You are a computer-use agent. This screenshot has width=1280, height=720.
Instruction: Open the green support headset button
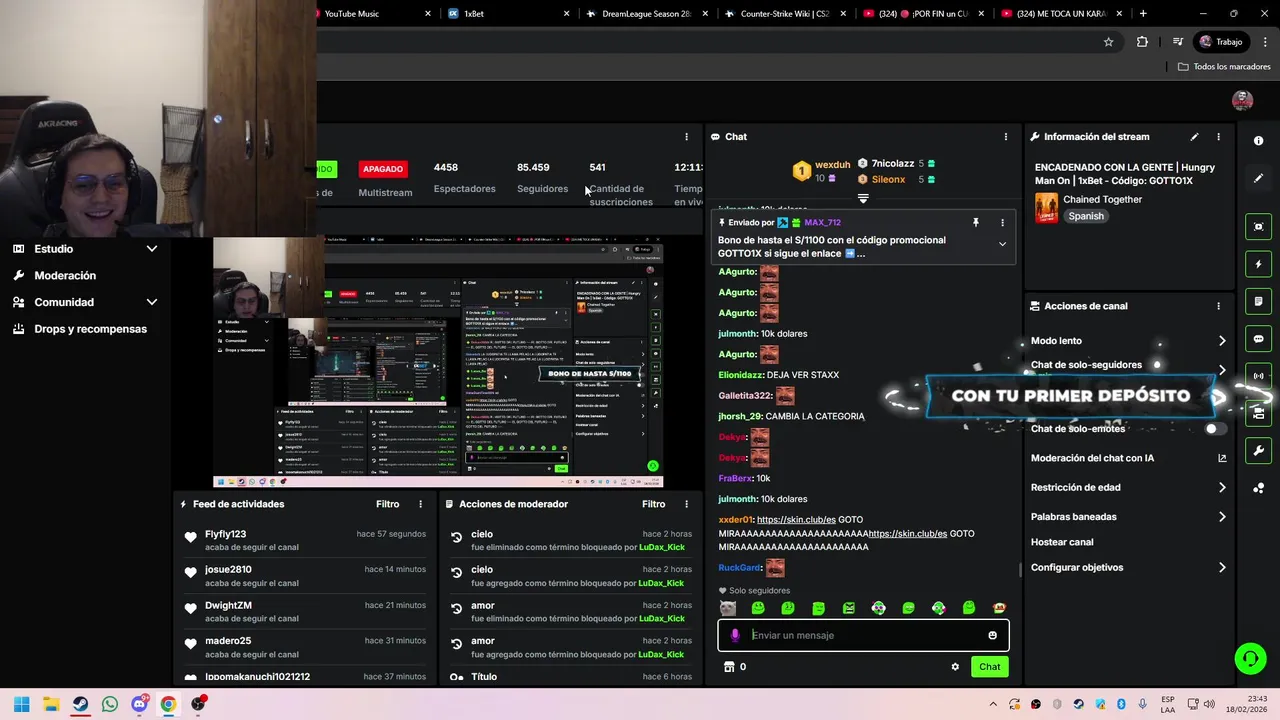pos(1250,658)
